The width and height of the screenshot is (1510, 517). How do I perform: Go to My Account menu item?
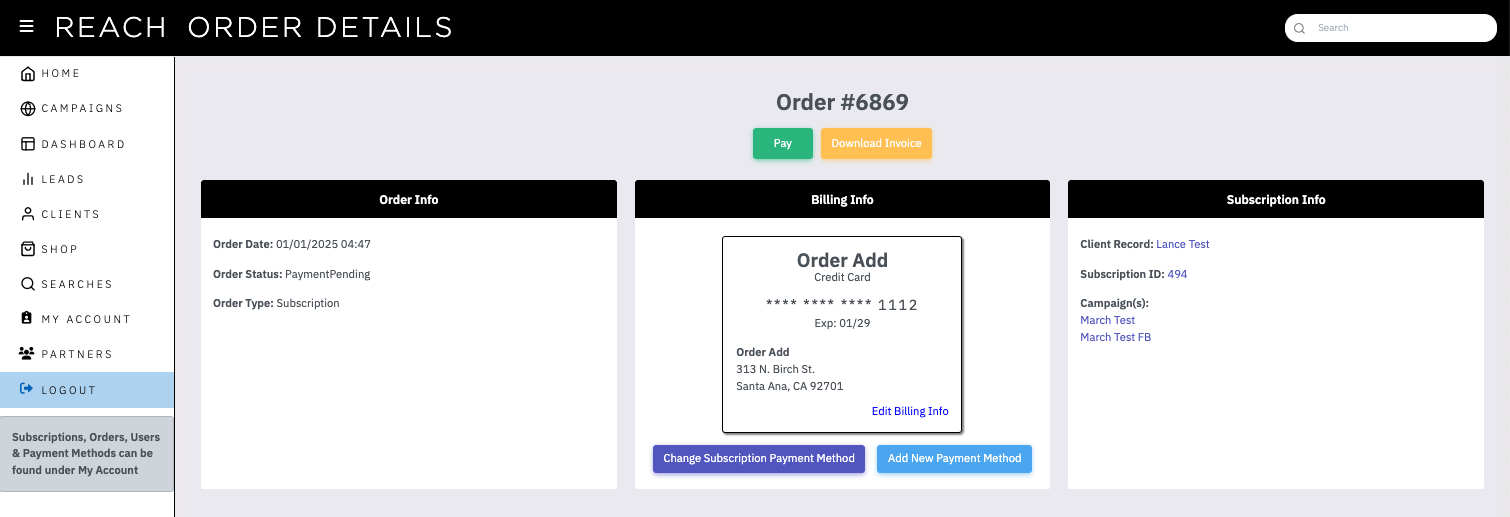click(87, 319)
